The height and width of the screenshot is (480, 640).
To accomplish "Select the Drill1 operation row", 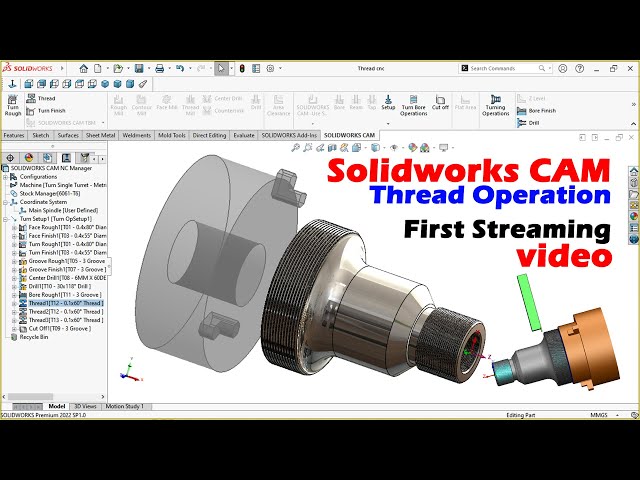I will click(x=55, y=287).
